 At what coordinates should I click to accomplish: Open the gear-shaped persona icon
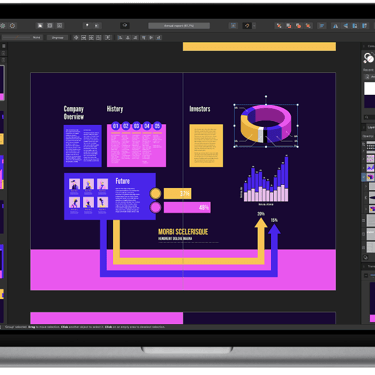tap(13, 25)
